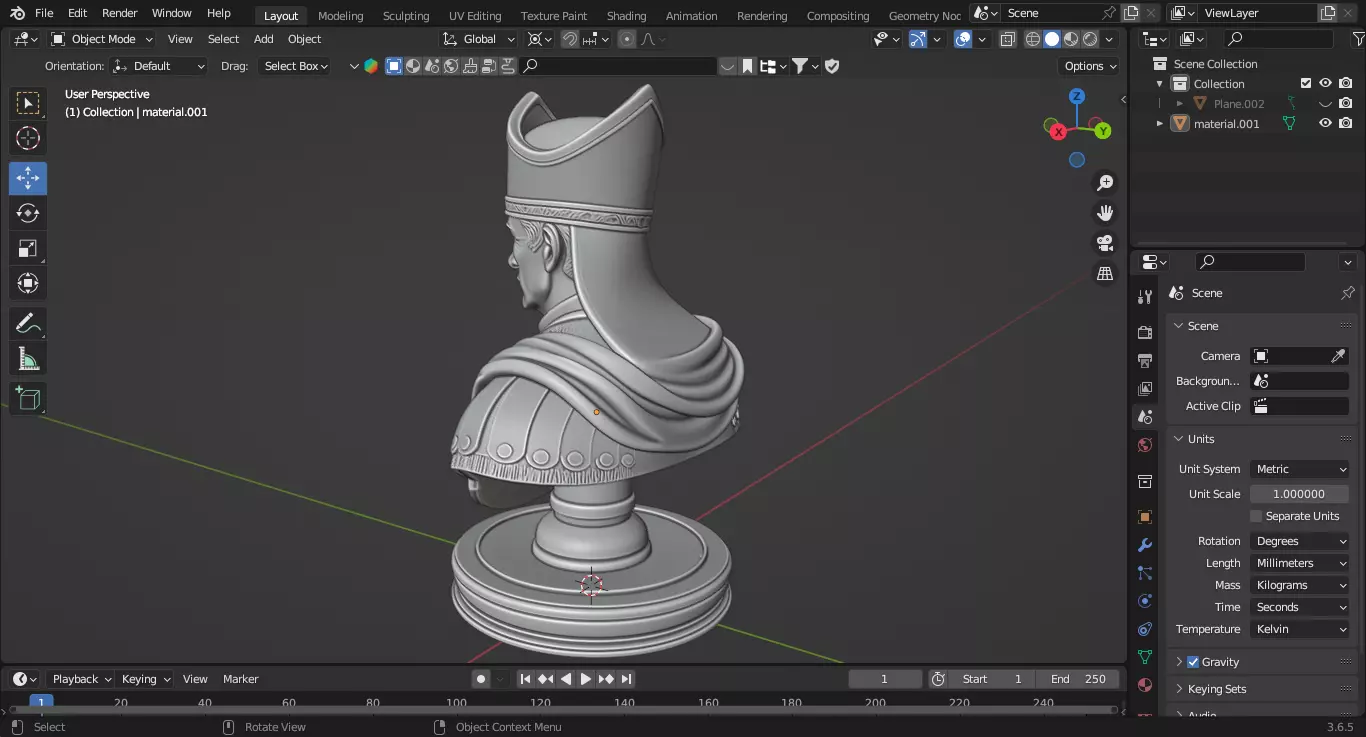This screenshot has height=737, width=1366.
Task: Toggle visibility eye of material.001
Action: pos(1325,123)
